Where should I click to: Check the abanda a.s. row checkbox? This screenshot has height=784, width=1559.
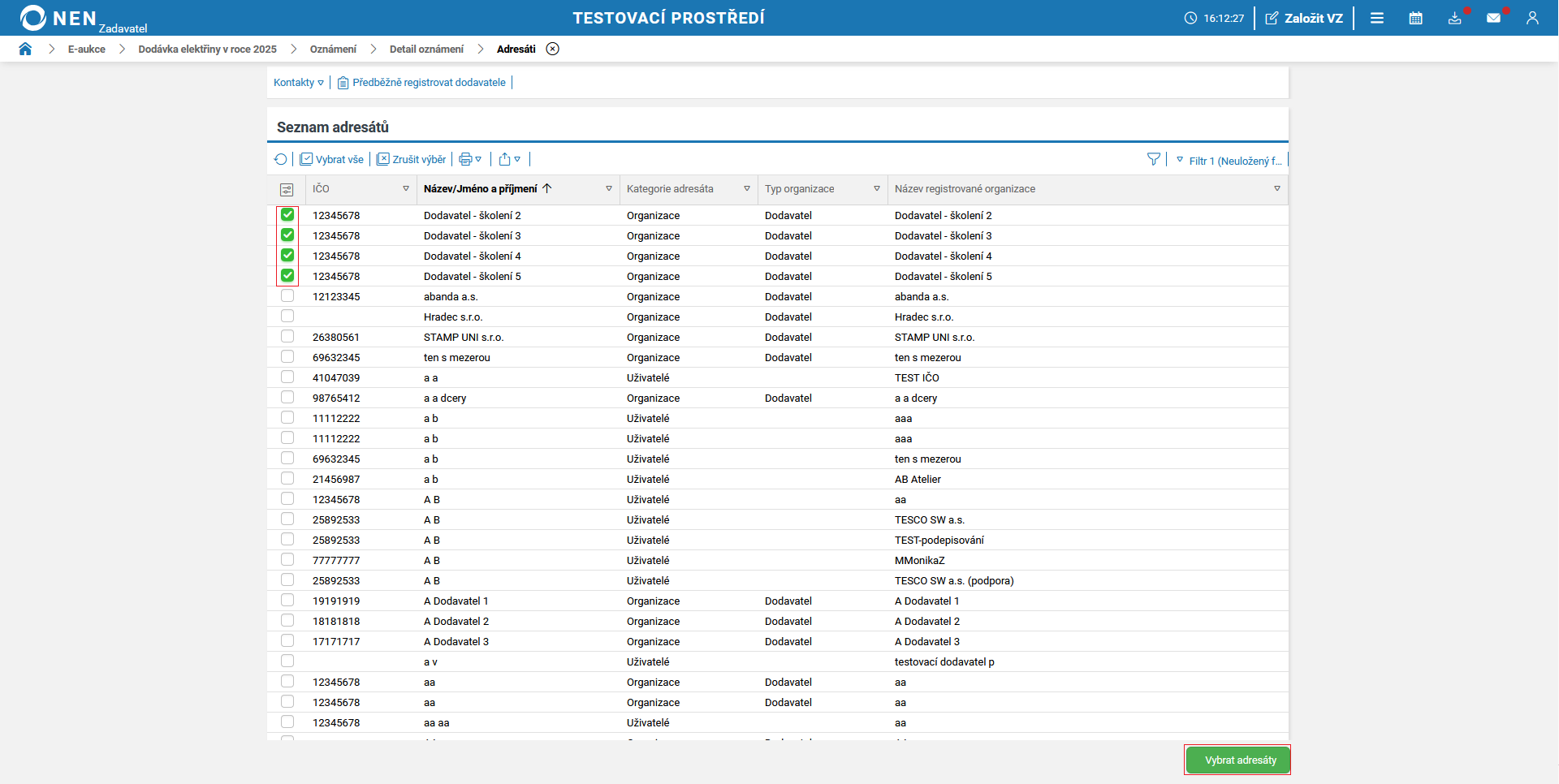pos(287,296)
